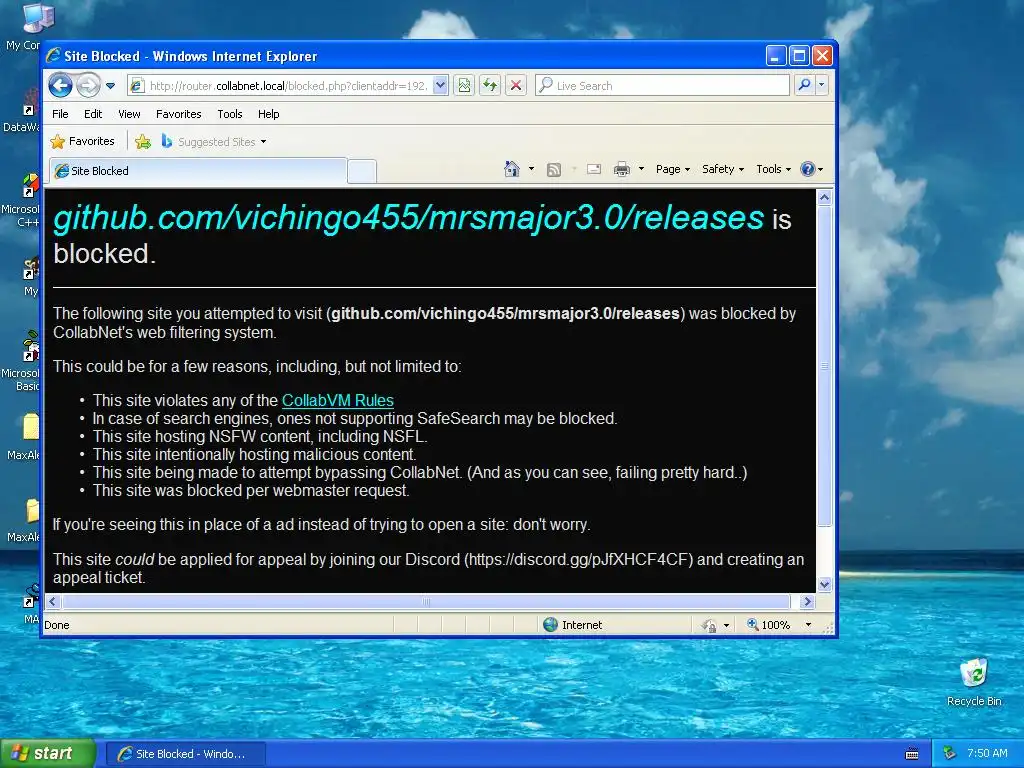Expand the address bar history dropdown
The height and width of the screenshot is (768, 1024).
(440, 86)
